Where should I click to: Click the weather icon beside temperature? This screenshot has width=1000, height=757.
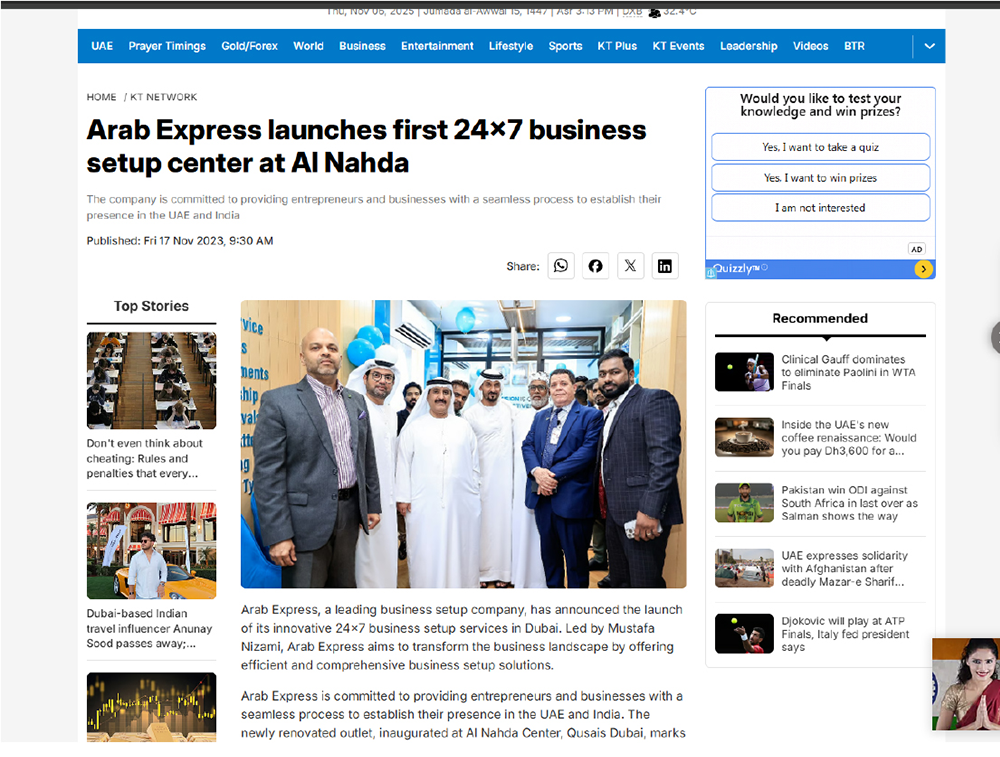(x=654, y=12)
